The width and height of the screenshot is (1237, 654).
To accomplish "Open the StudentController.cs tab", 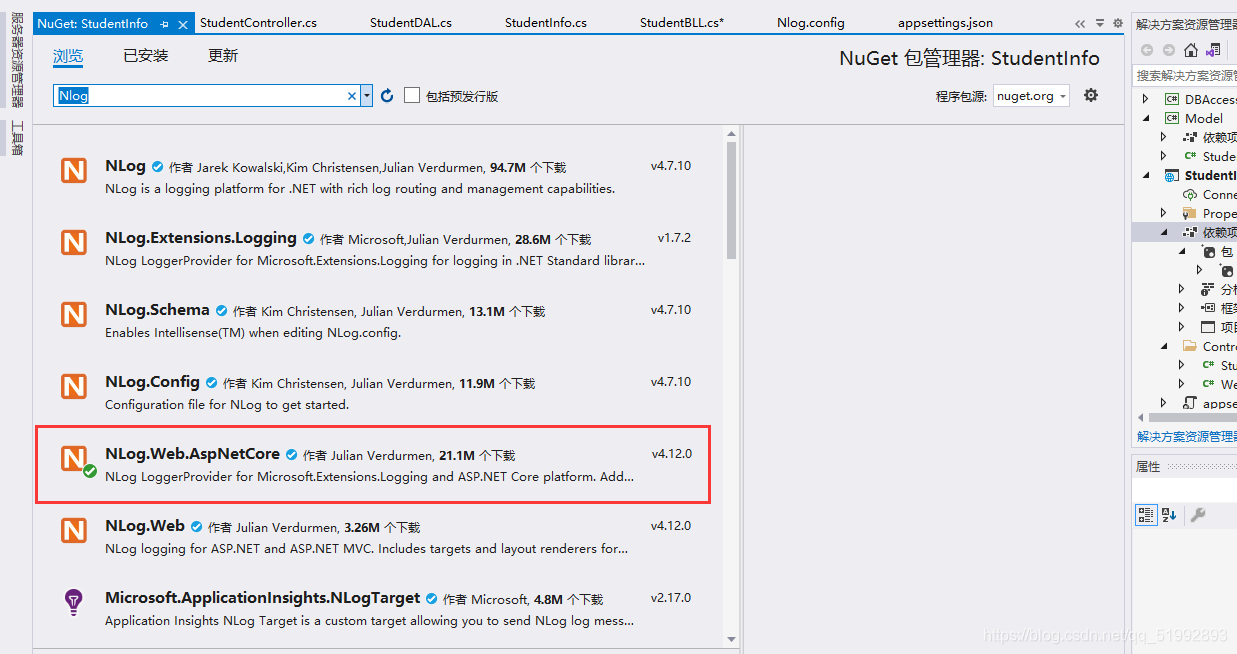I will (258, 23).
